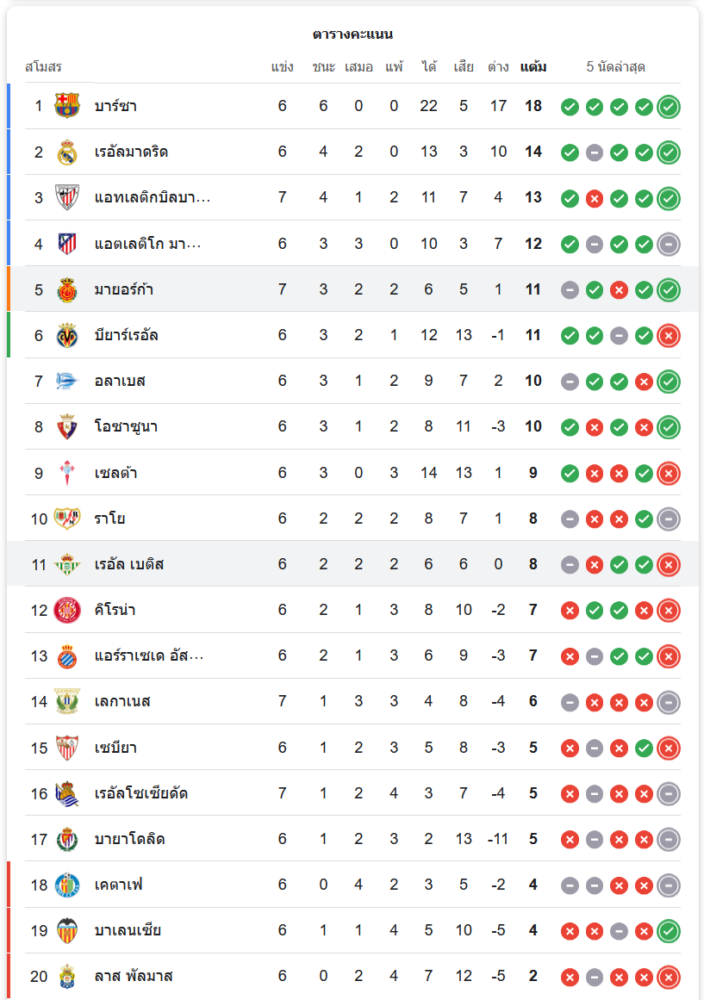Viewport: 704px width, 1000px height.
Task: Click the Valencia bat crest icon
Action: 67,930
